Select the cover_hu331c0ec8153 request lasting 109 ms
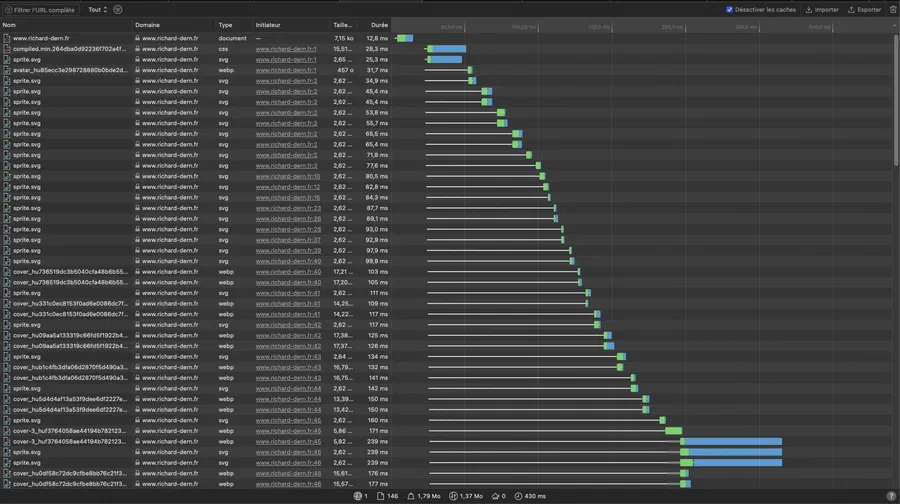The width and height of the screenshot is (900, 504). point(70,304)
